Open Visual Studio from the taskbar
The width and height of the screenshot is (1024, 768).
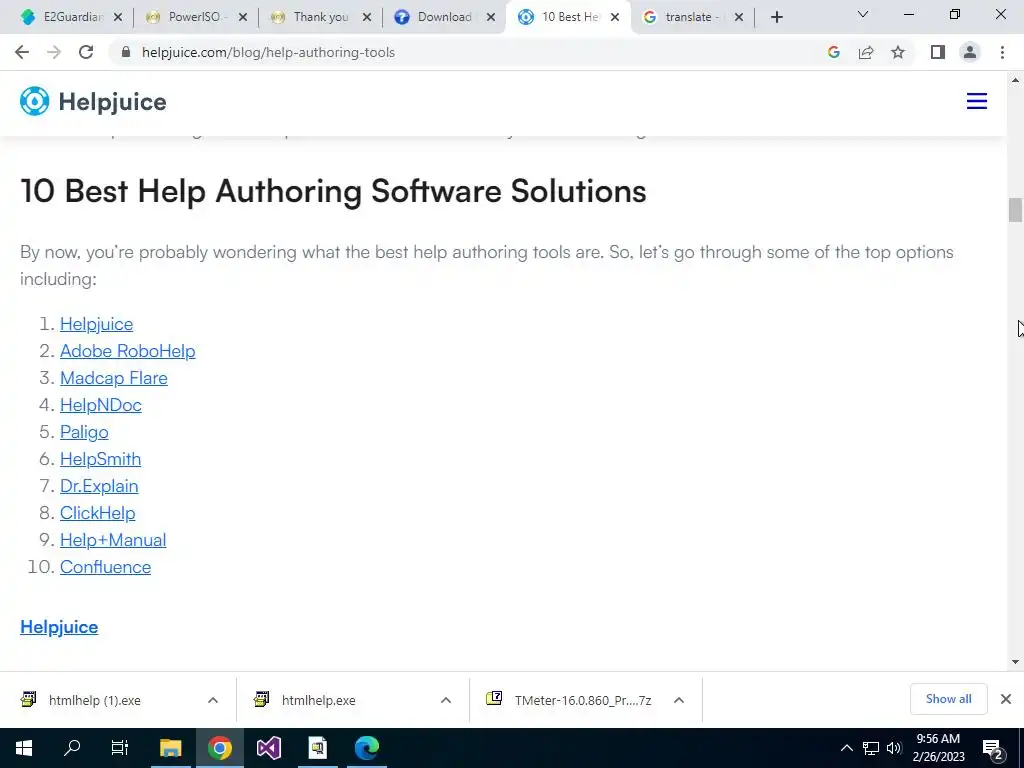268,748
